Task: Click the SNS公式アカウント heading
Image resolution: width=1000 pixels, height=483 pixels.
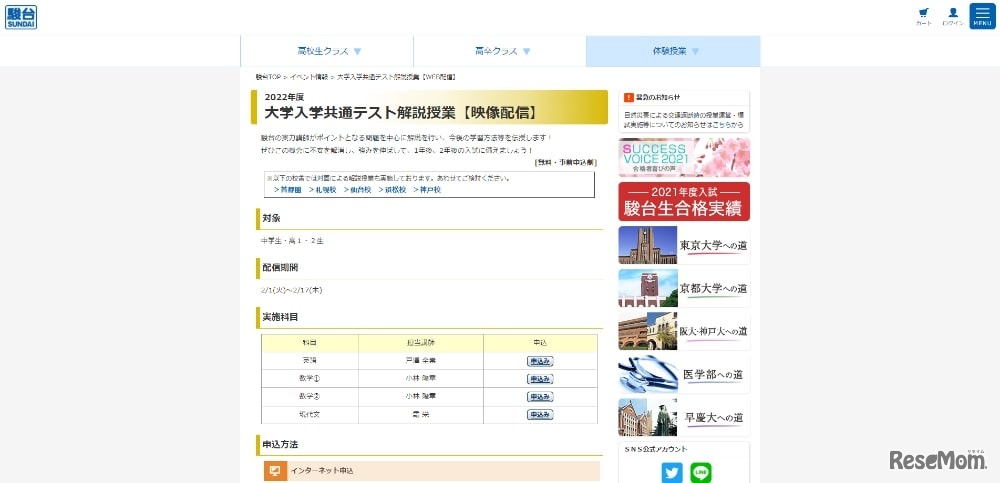Action: [x=656, y=449]
